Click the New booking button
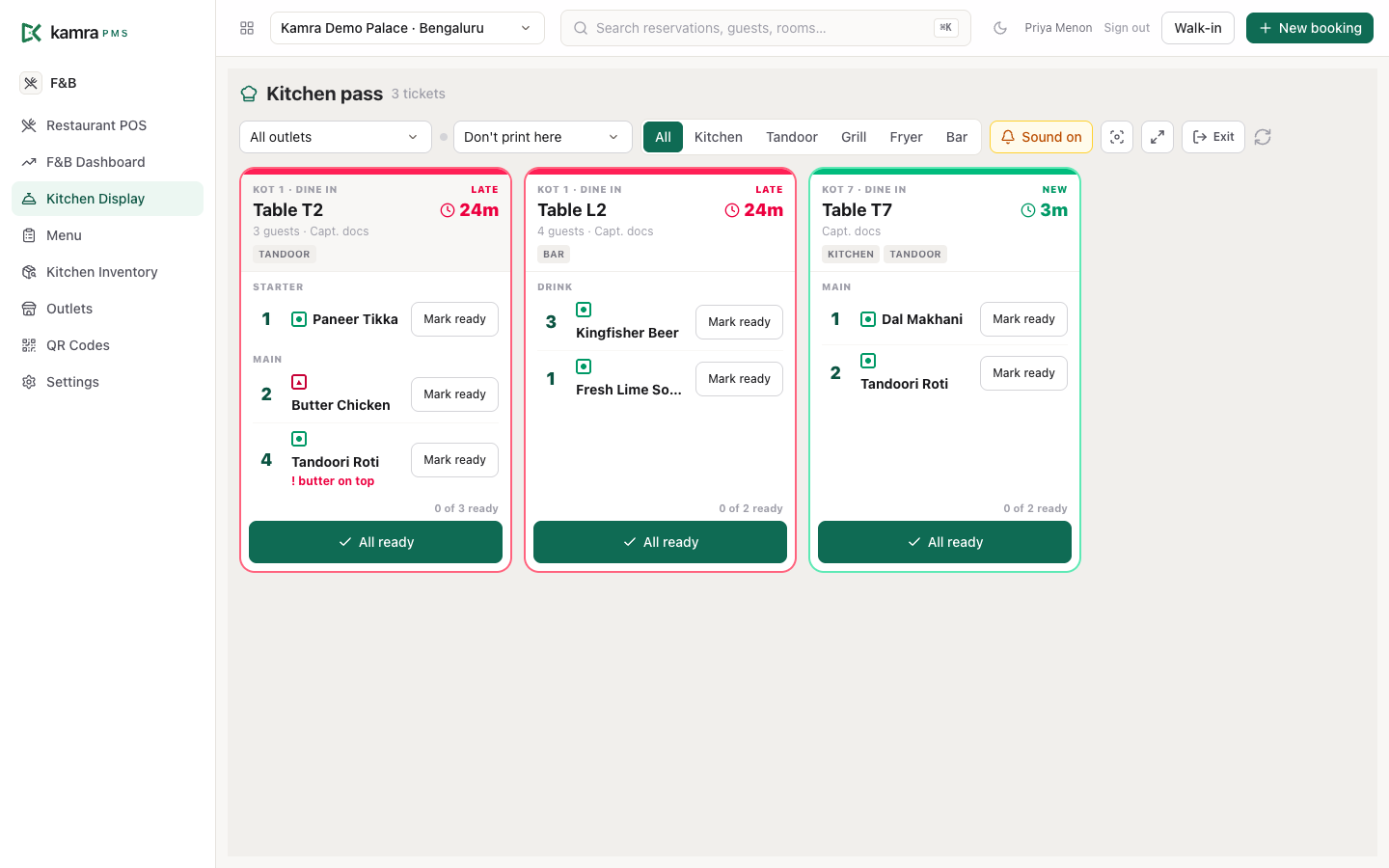 pyautogui.click(x=1310, y=28)
